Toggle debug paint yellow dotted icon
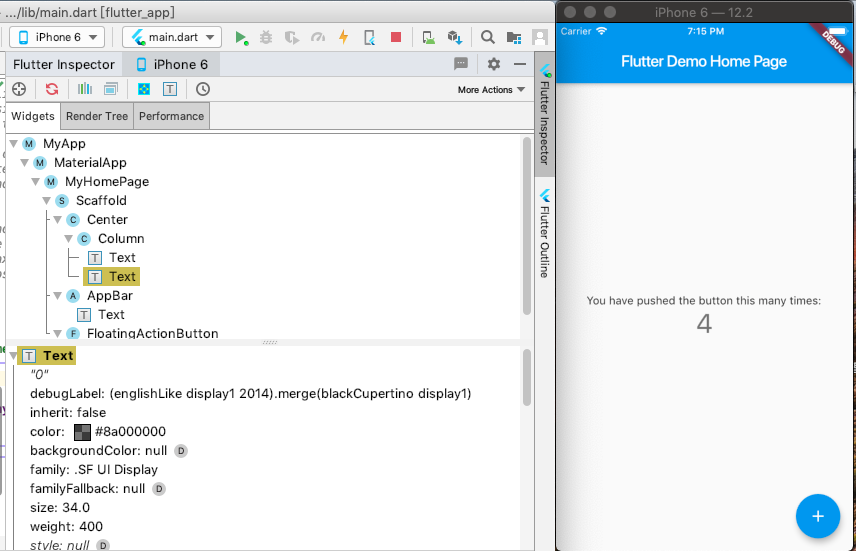The image size is (856, 551). tap(144, 89)
